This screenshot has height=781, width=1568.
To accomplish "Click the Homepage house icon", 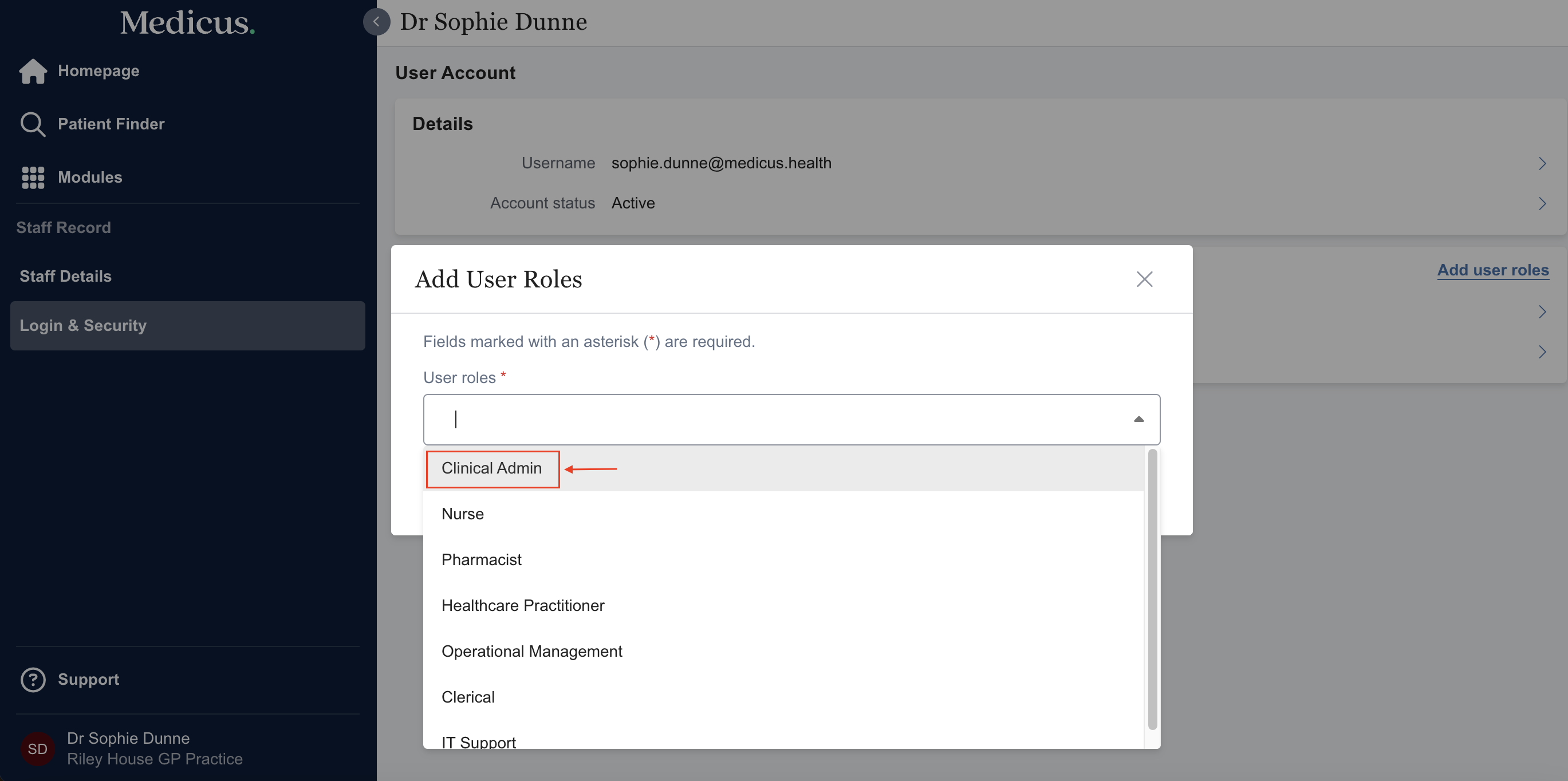I will (x=33, y=70).
